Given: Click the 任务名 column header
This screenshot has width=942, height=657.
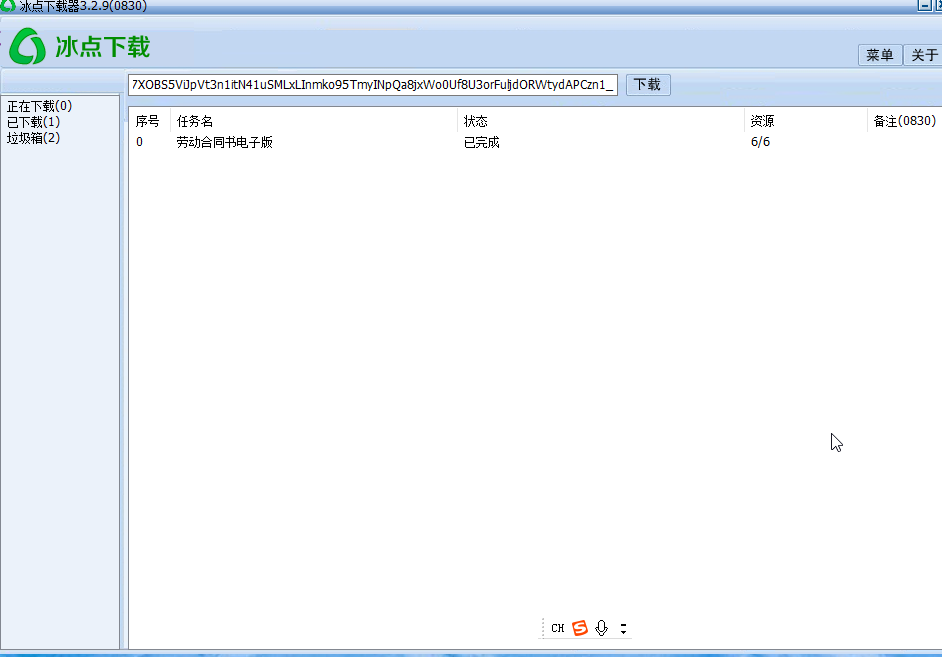Looking at the screenshot, I should (314, 121).
